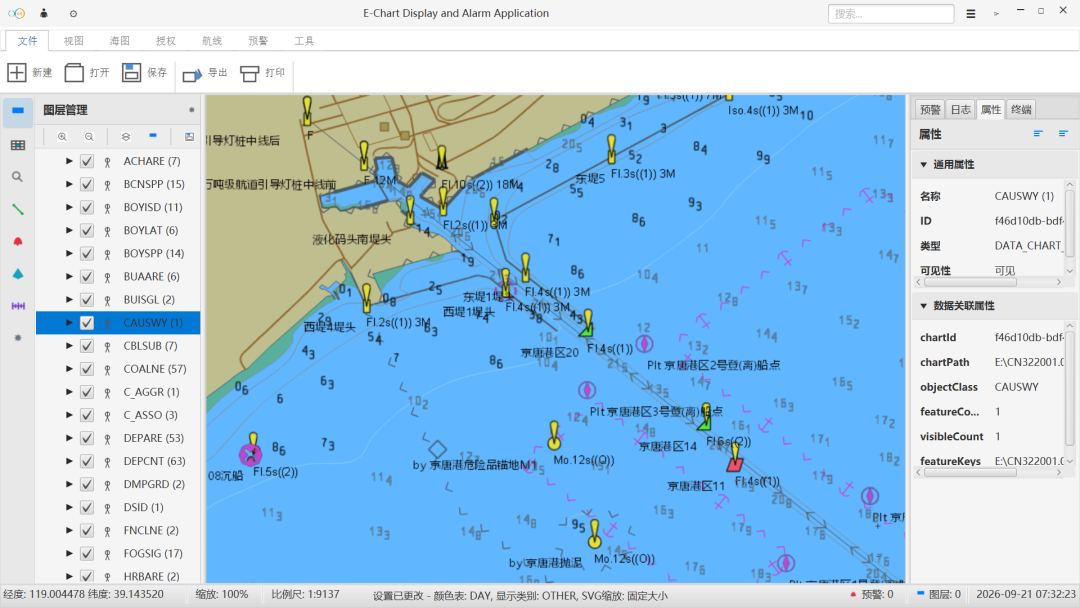The width and height of the screenshot is (1080, 608).
Task: Activate the green route line tool
Action: (x=18, y=209)
